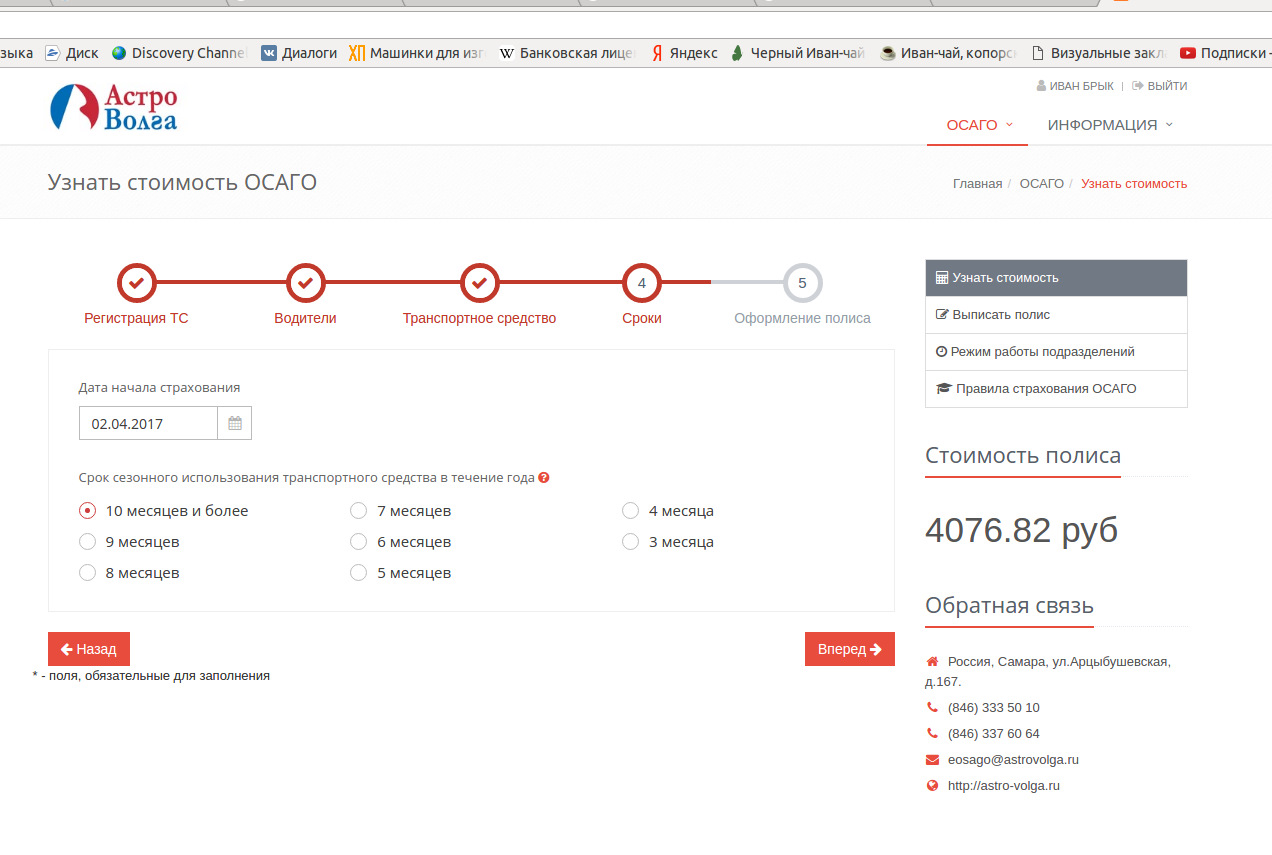Click the Disk bookmark icon

[53, 53]
